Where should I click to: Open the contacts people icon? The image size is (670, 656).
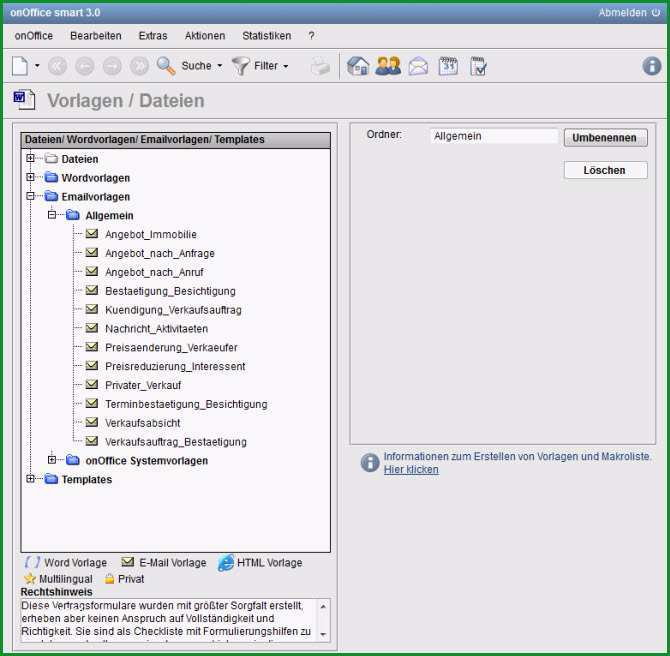388,66
